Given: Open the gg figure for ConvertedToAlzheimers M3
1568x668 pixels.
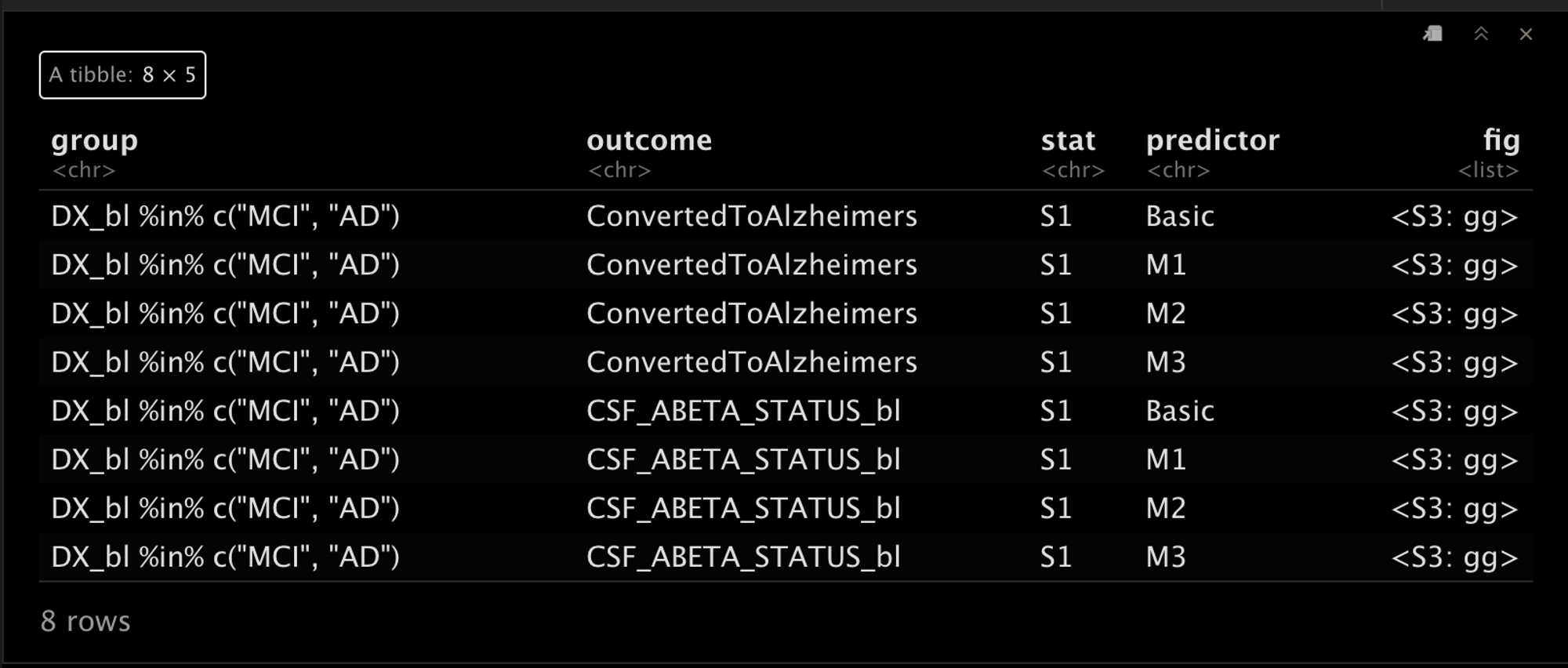Looking at the screenshot, I should [1455, 362].
